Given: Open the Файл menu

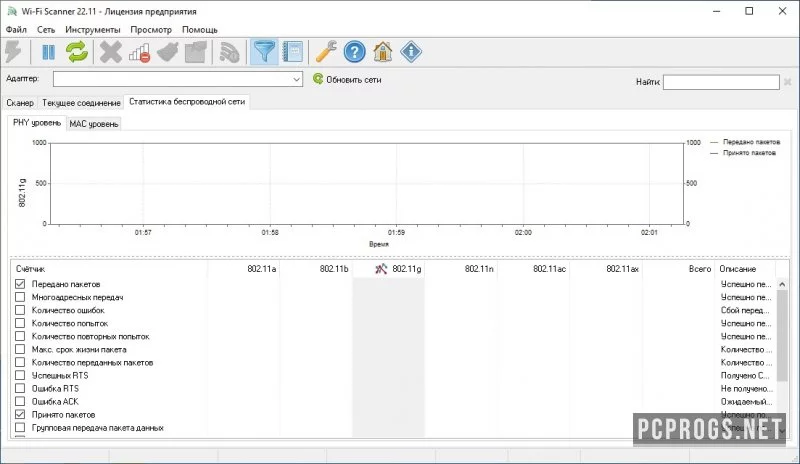Looking at the screenshot, I should click(x=16, y=30).
